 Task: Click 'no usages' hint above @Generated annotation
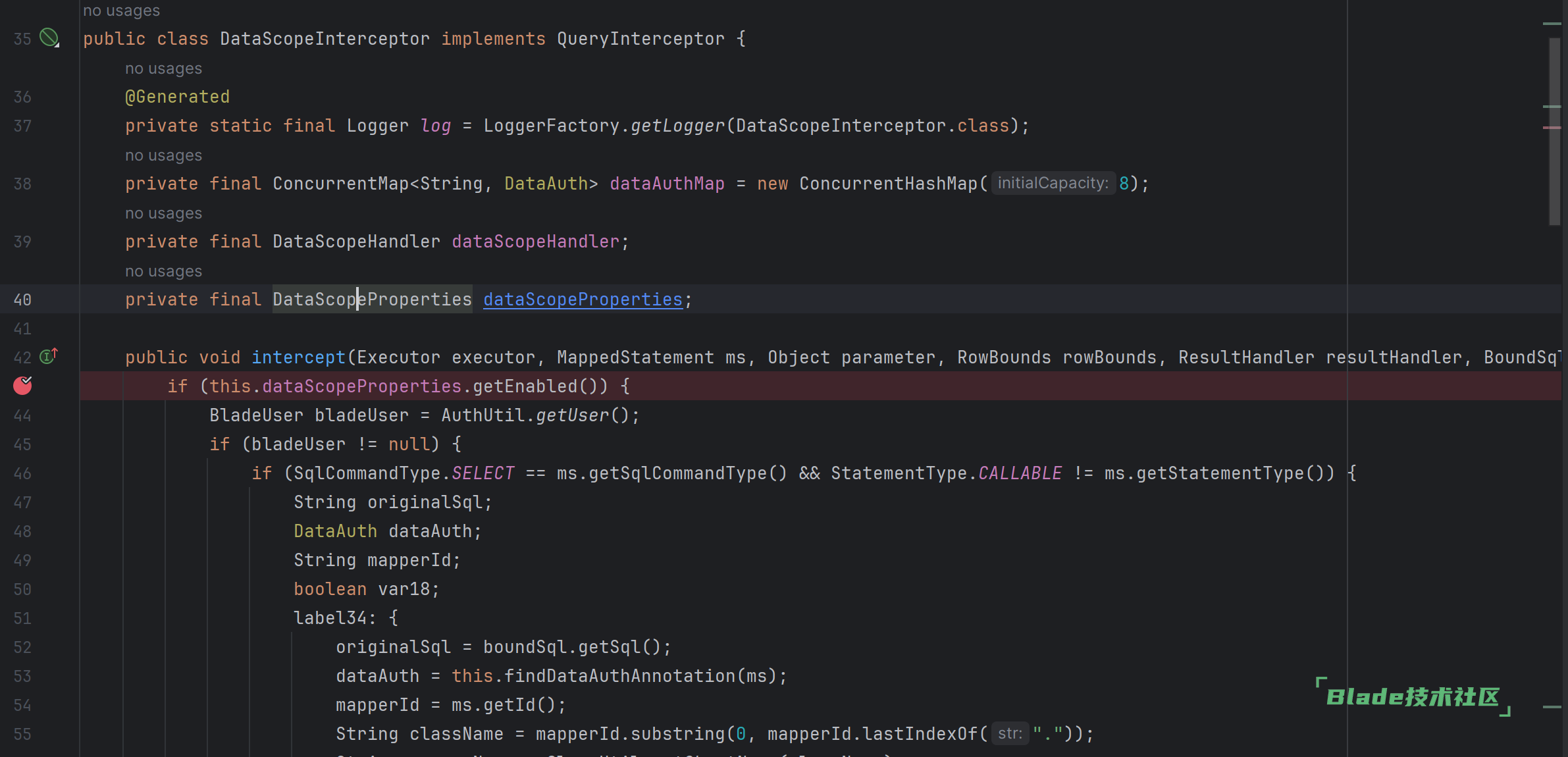pyautogui.click(x=163, y=68)
